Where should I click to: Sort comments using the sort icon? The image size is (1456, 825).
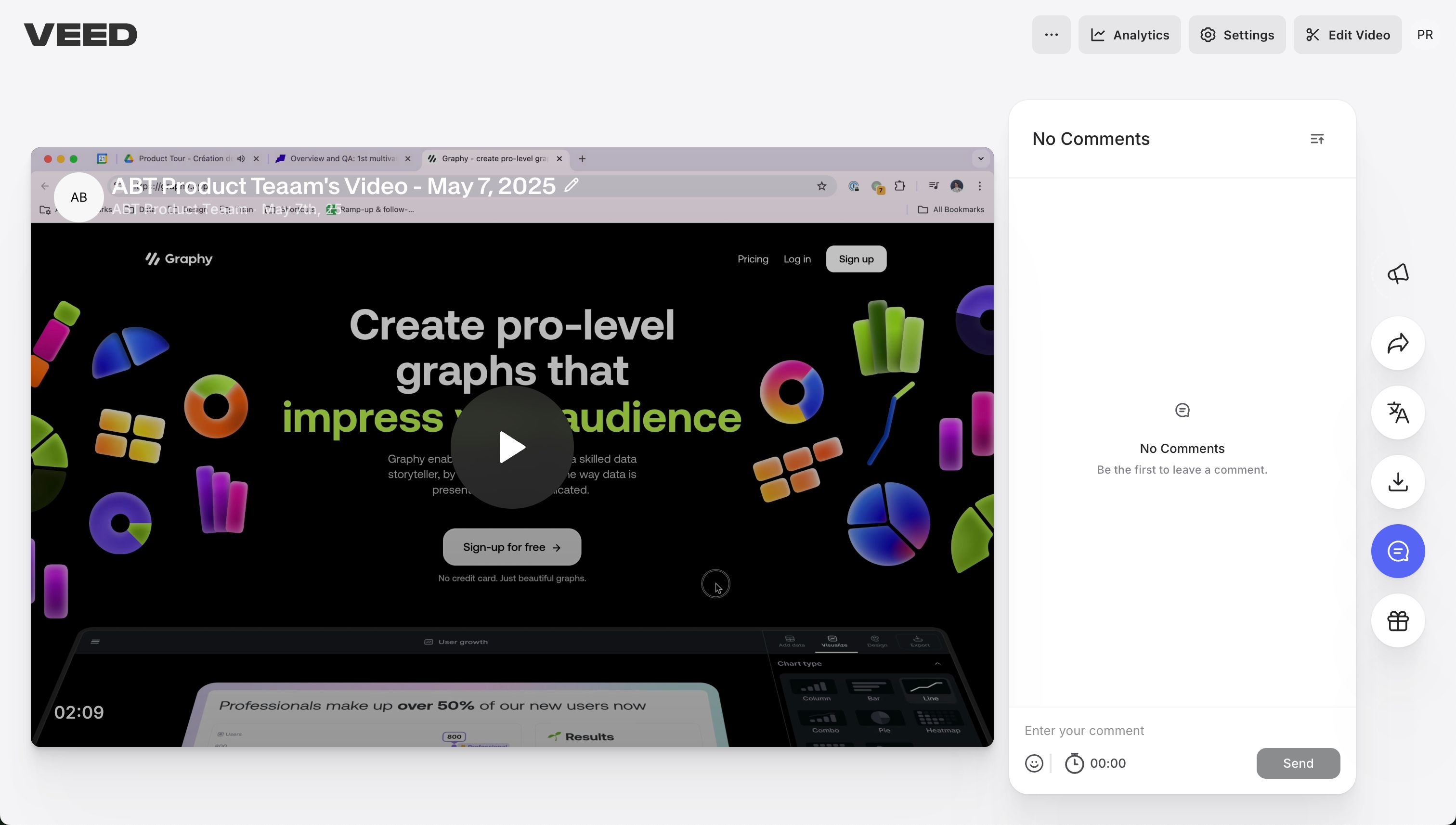1317,139
